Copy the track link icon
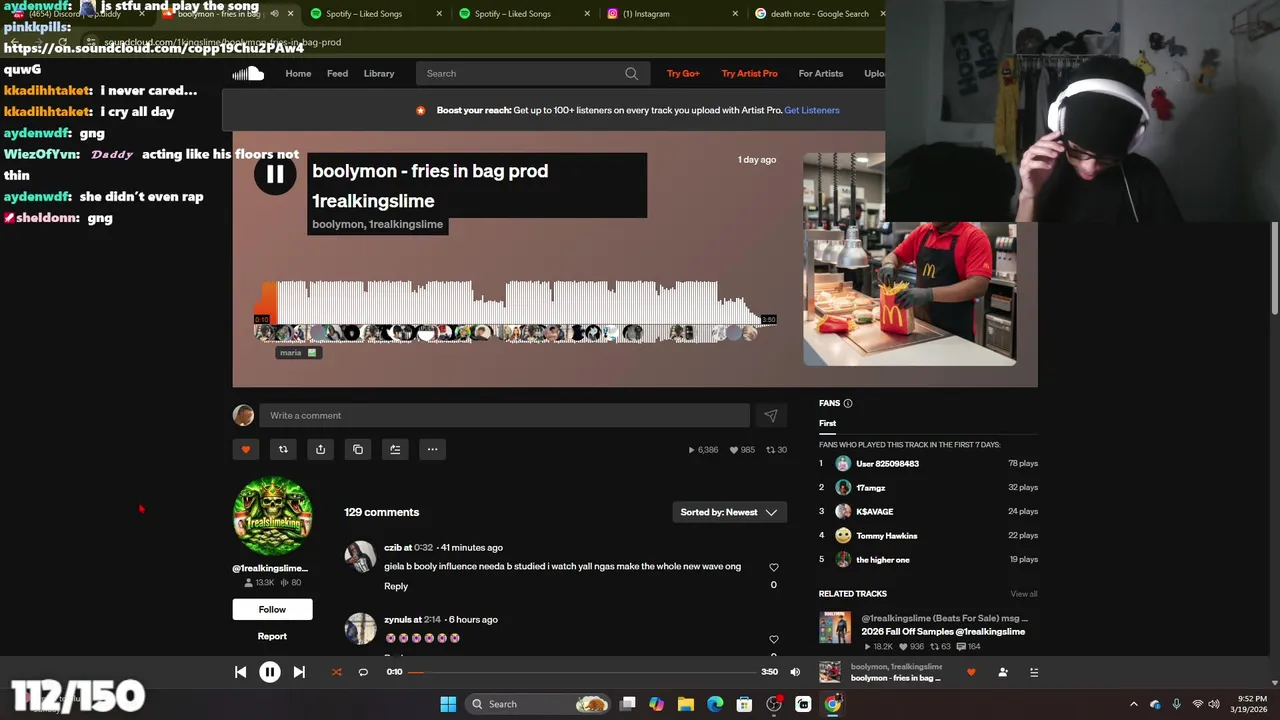Viewport: 1280px width, 720px height. [x=358, y=449]
